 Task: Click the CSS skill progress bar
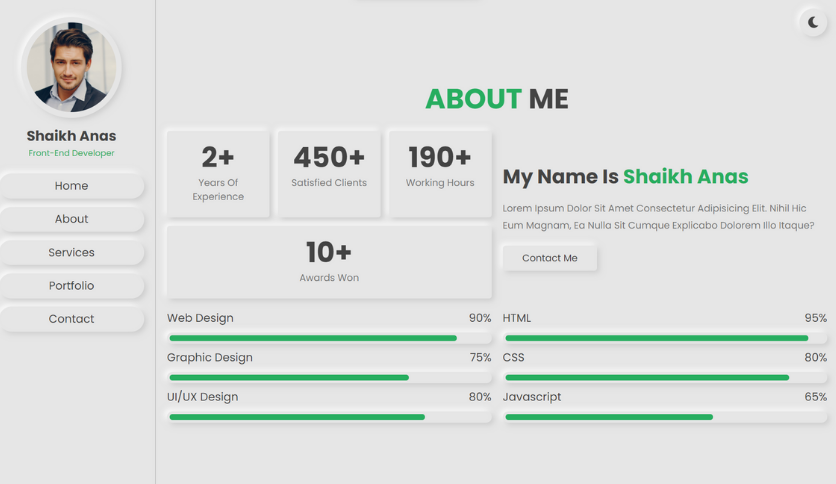(x=665, y=377)
